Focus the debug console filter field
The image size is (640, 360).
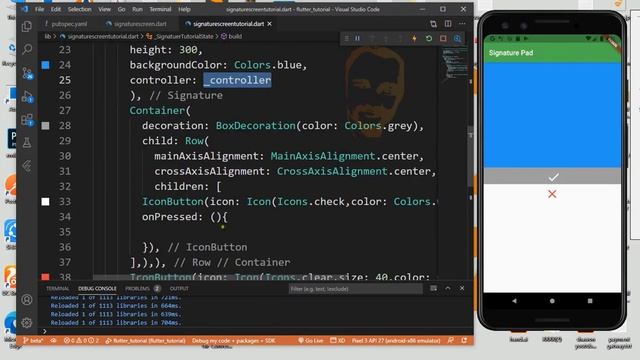coord(356,289)
